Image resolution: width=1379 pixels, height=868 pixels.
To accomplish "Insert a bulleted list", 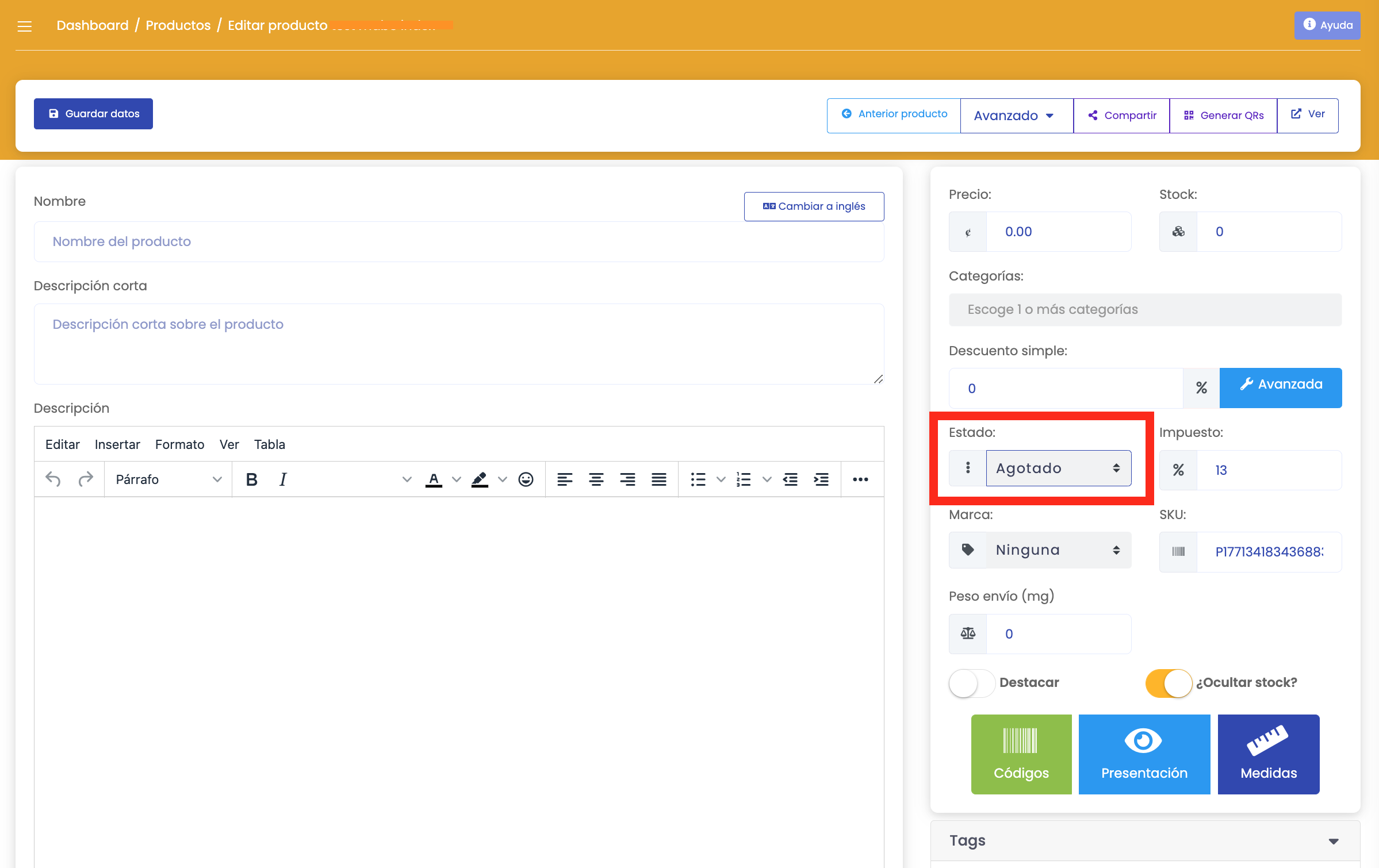I will (698, 479).
